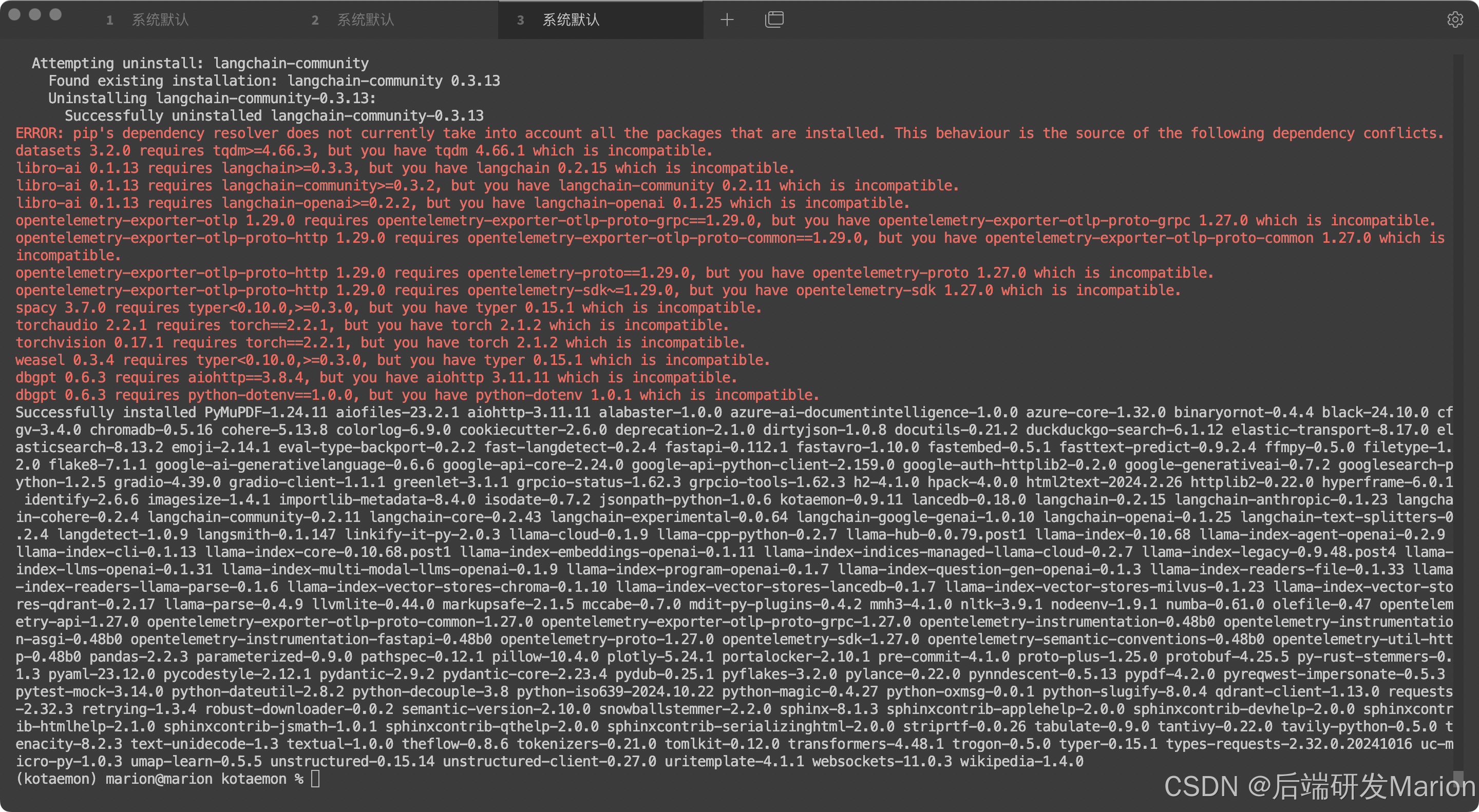Click 'wikipedia-1.4.0' at end of output
The image size is (1479, 812).
coord(1021,762)
